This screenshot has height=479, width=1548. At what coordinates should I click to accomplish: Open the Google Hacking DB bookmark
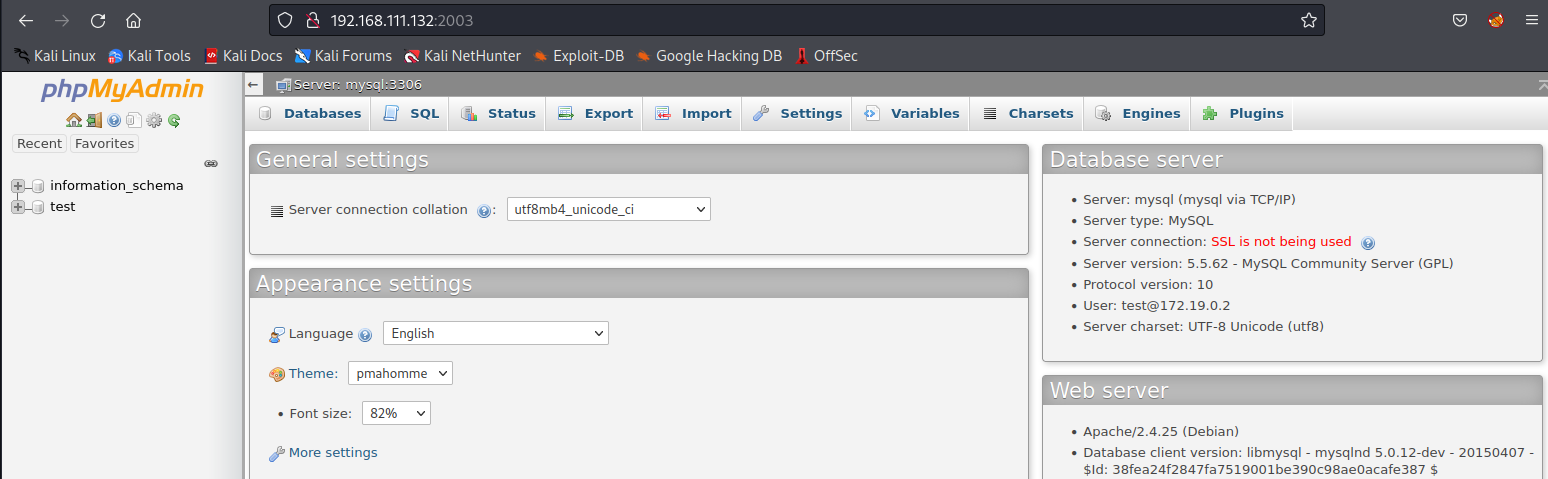click(709, 56)
